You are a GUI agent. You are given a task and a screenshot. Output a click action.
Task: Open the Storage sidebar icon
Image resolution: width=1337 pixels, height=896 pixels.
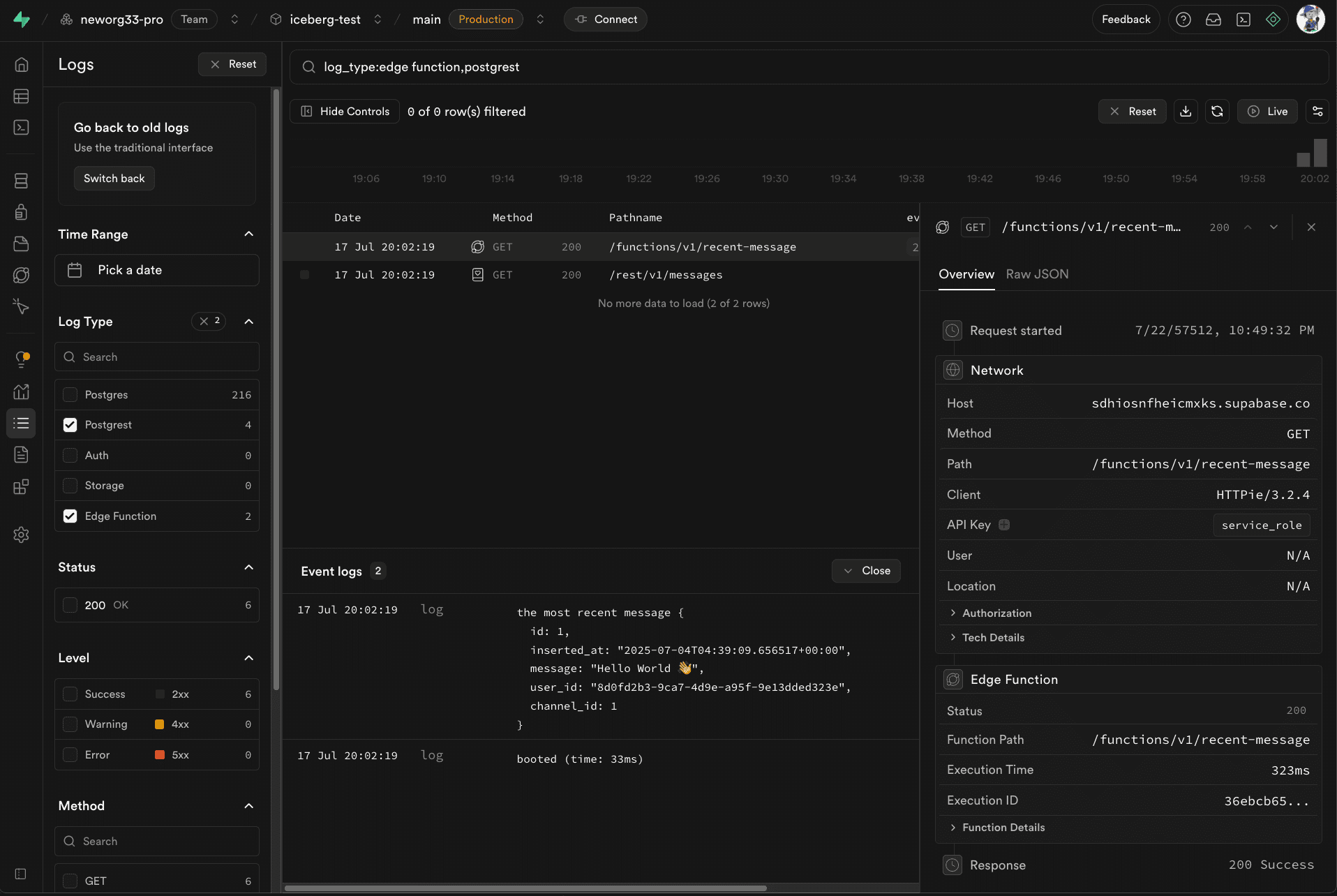[x=21, y=244]
